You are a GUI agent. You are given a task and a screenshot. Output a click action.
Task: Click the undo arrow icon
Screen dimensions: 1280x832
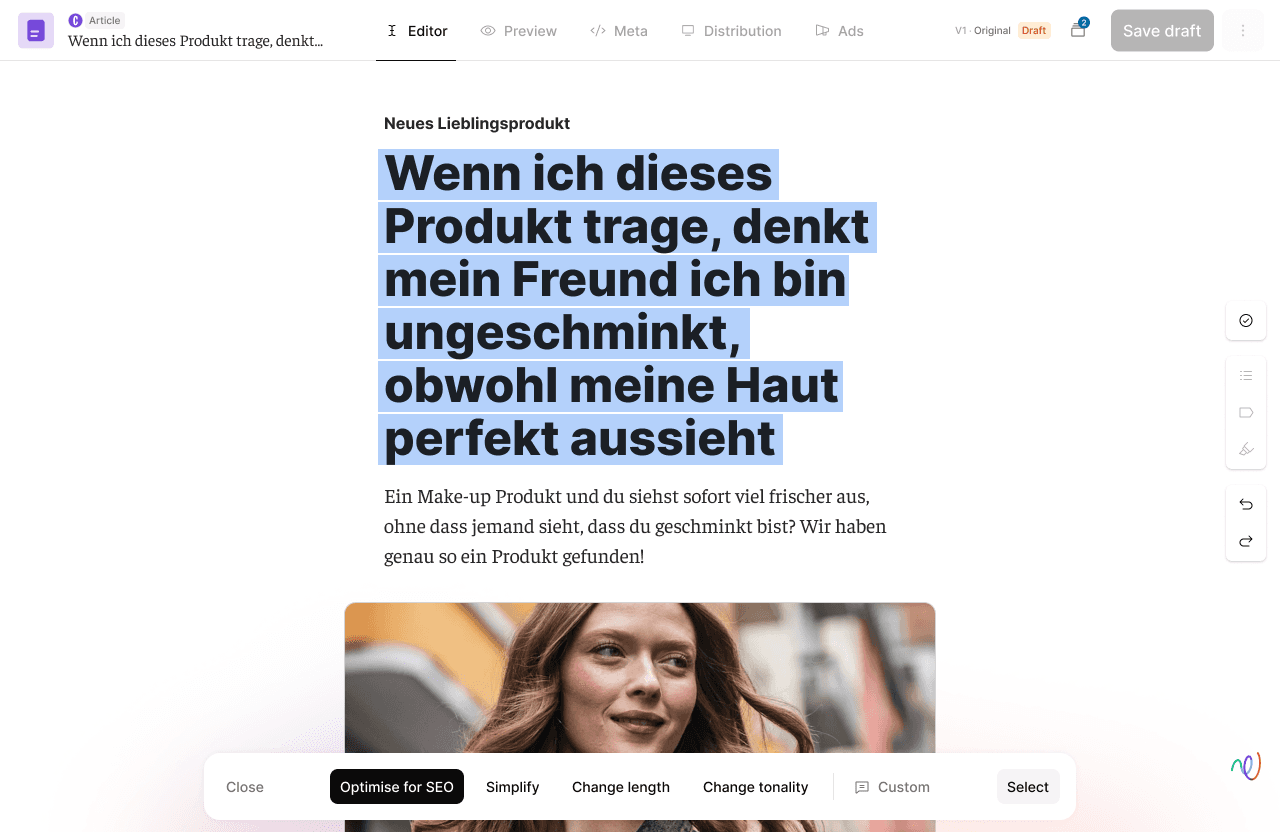click(1246, 505)
